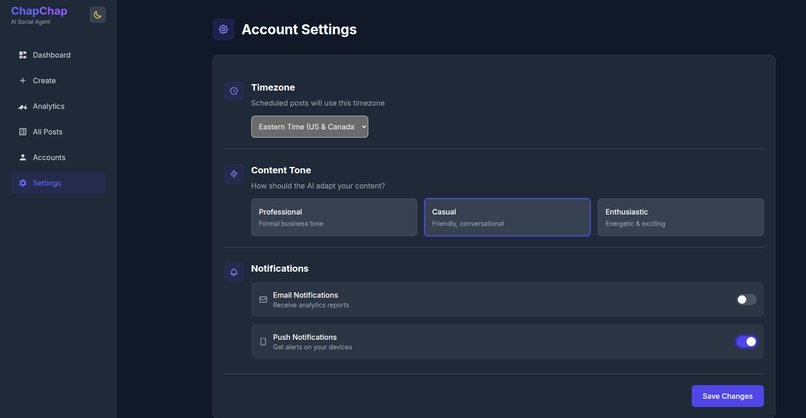This screenshot has width=806, height=418.
Task: Open the Settings menu item
Action: 59,183
